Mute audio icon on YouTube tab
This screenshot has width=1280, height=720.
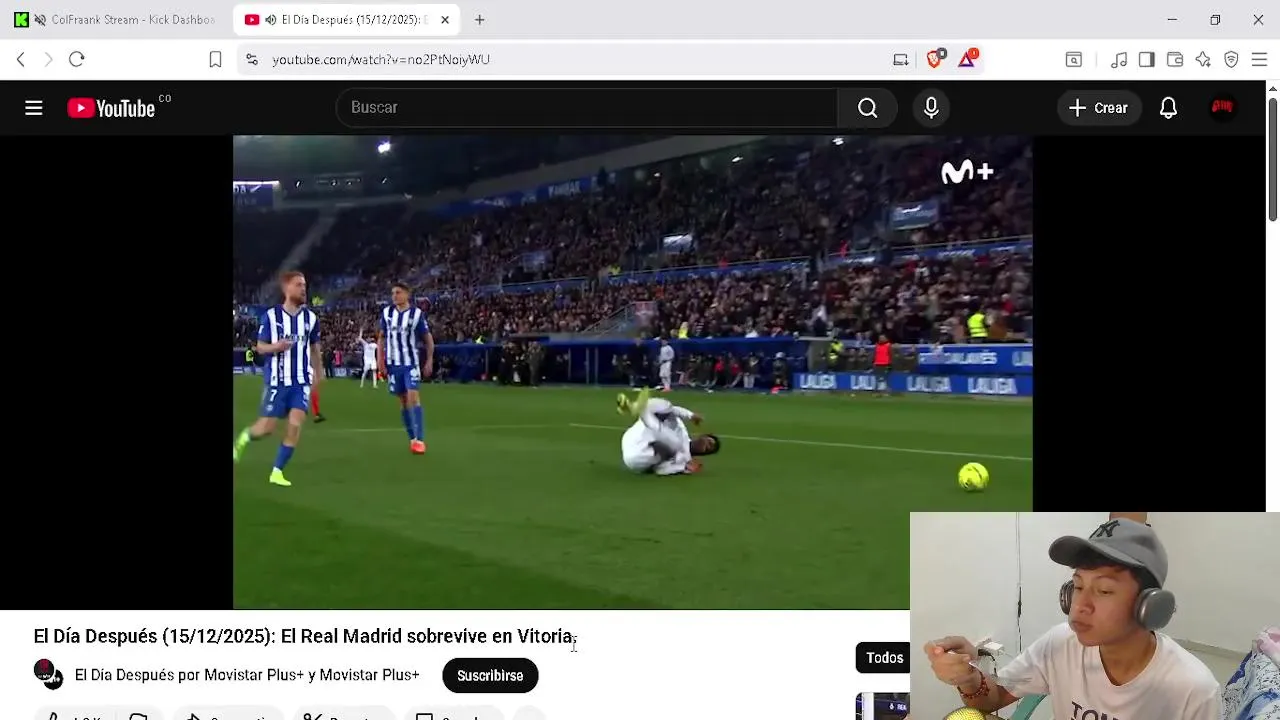[x=270, y=20]
